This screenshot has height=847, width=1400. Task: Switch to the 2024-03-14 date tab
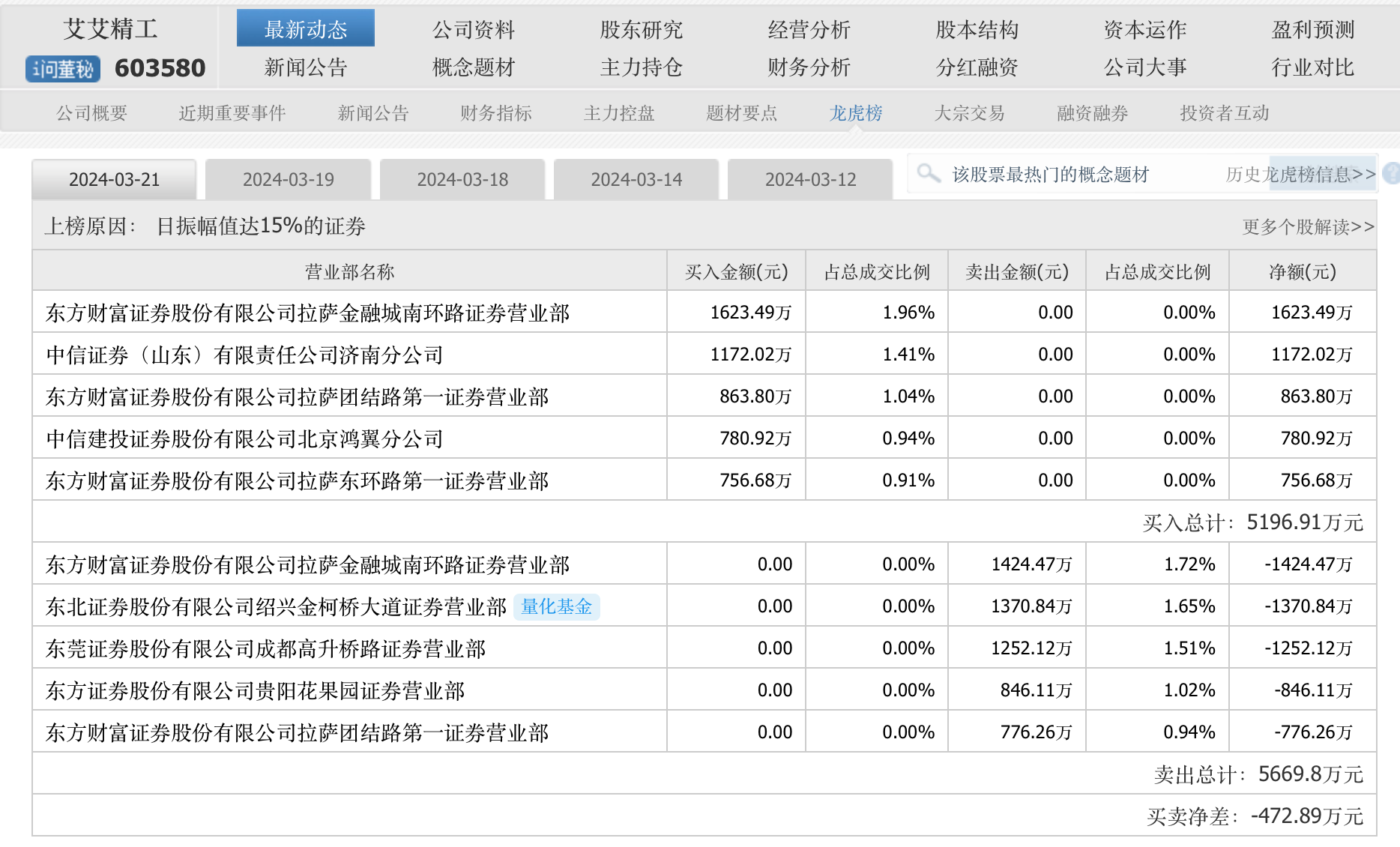(x=636, y=179)
